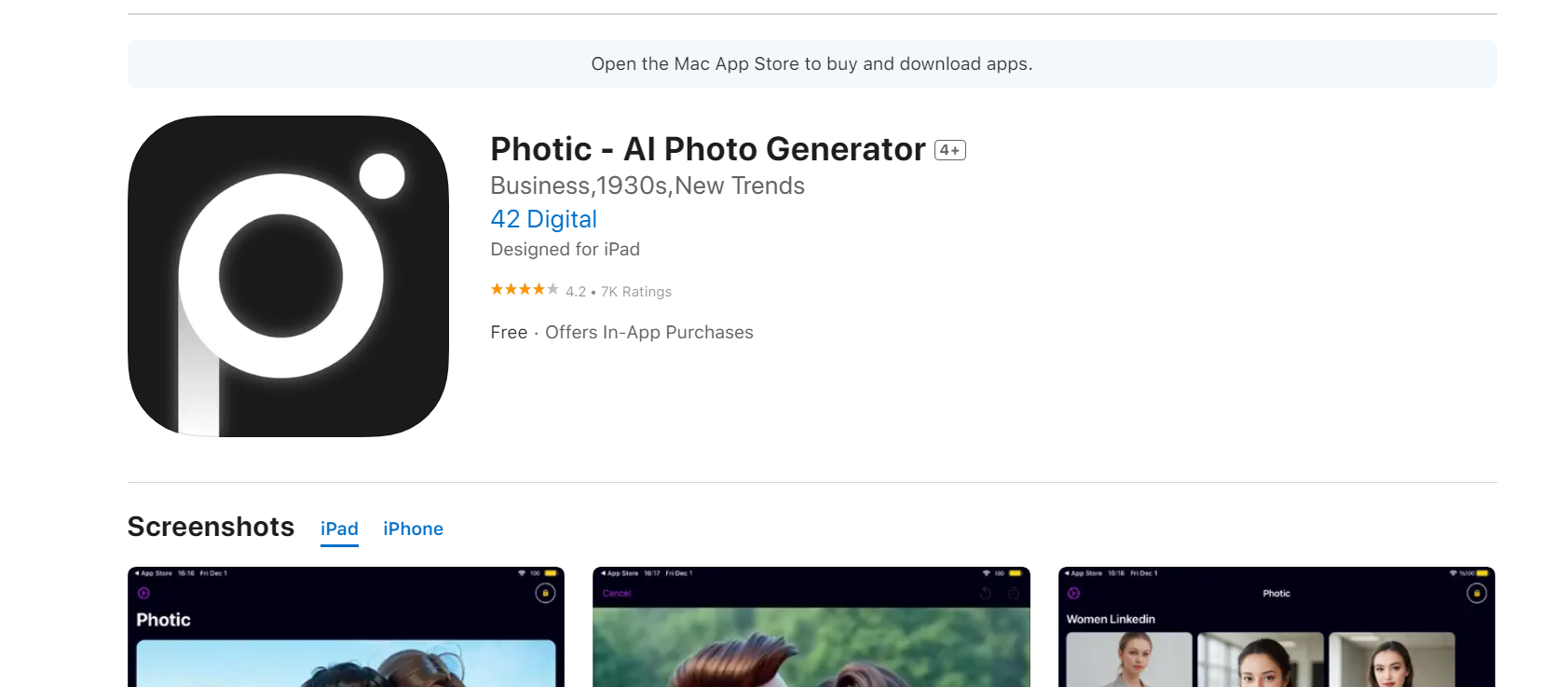Open the first Photic screenshot thumbnail

tap(346, 626)
